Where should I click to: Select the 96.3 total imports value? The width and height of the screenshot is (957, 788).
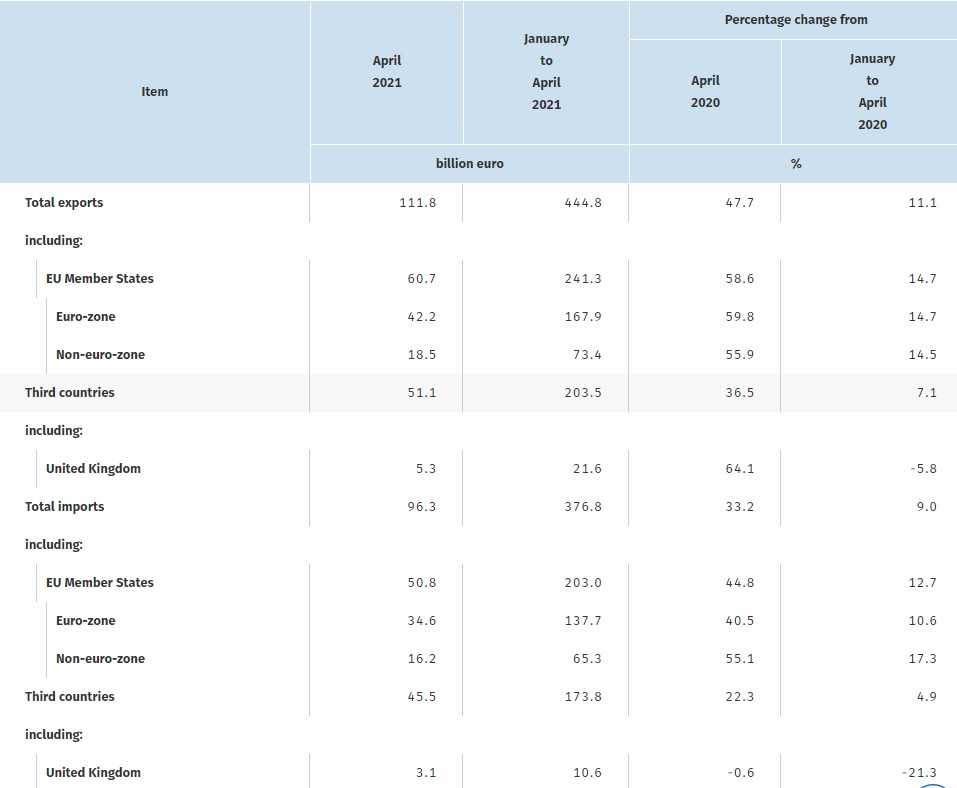pos(422,506)
